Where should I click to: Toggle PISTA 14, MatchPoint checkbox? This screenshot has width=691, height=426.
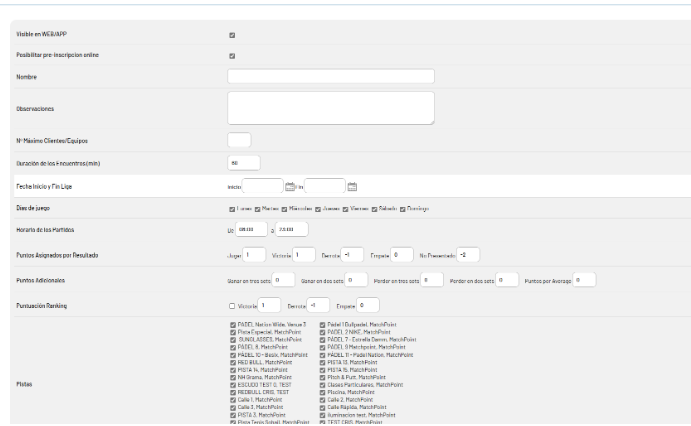(x=233, y=370)
